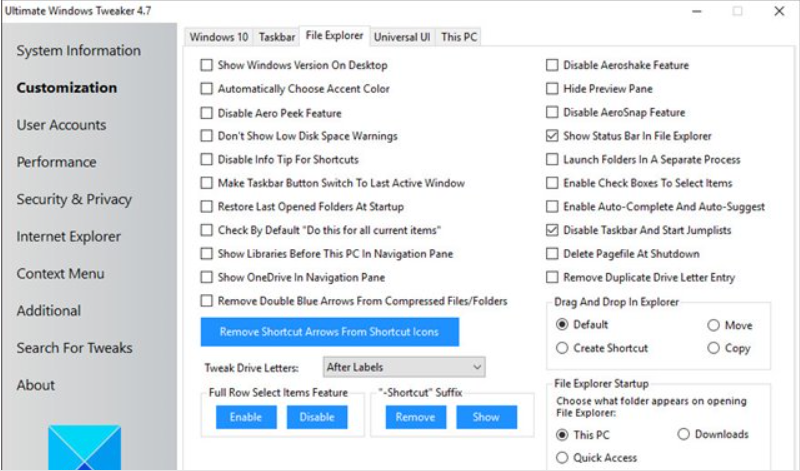
Task: Select Quick Access startup folder
Action: click(562, 457)
